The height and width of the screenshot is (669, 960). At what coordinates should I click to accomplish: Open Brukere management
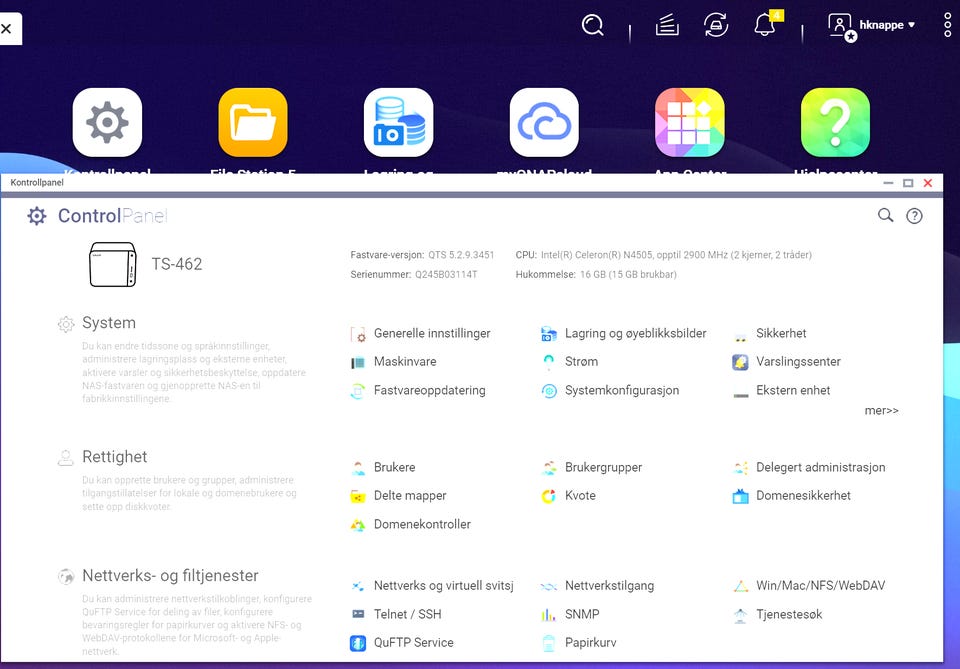click(x=383, y=468)
